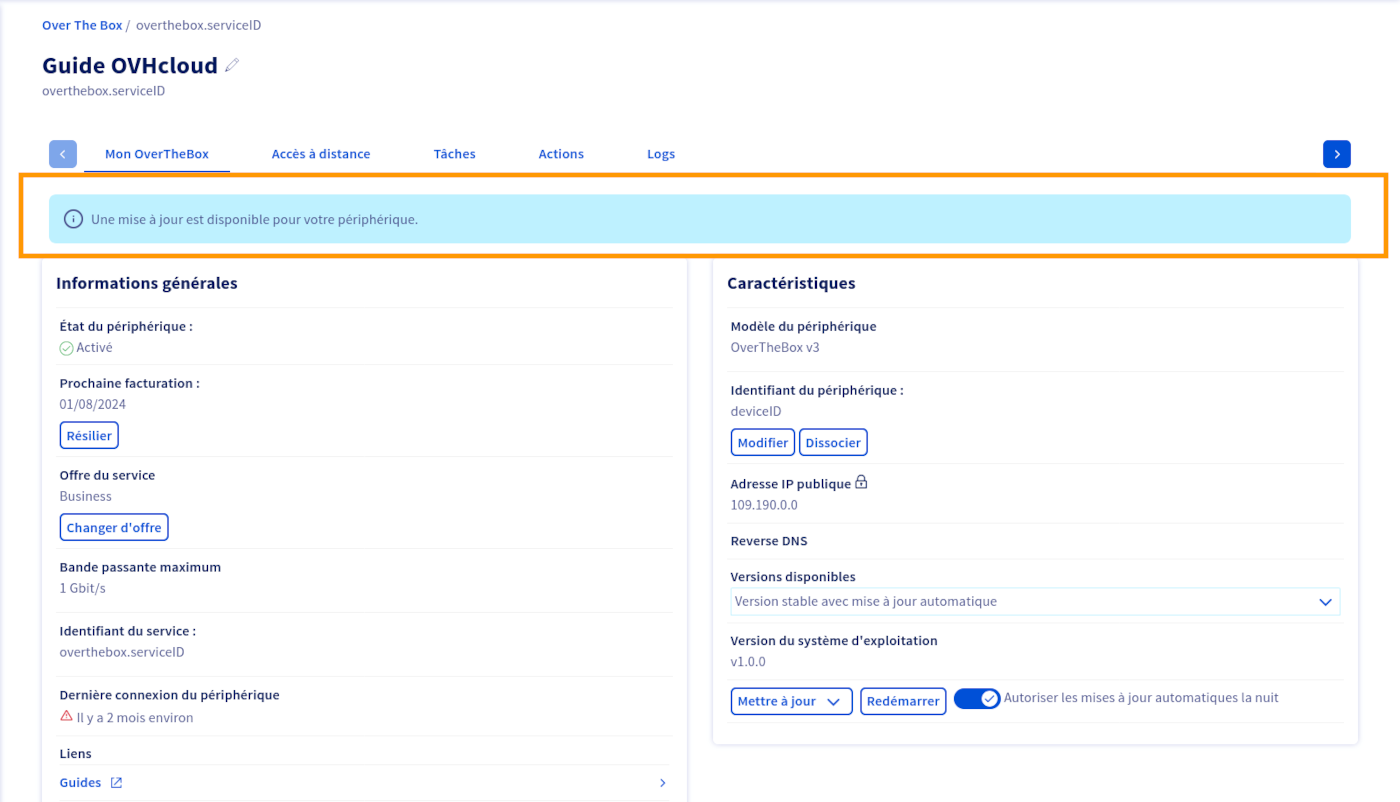Expand the Mettre à jour dropdown button

tap(791, 702)
